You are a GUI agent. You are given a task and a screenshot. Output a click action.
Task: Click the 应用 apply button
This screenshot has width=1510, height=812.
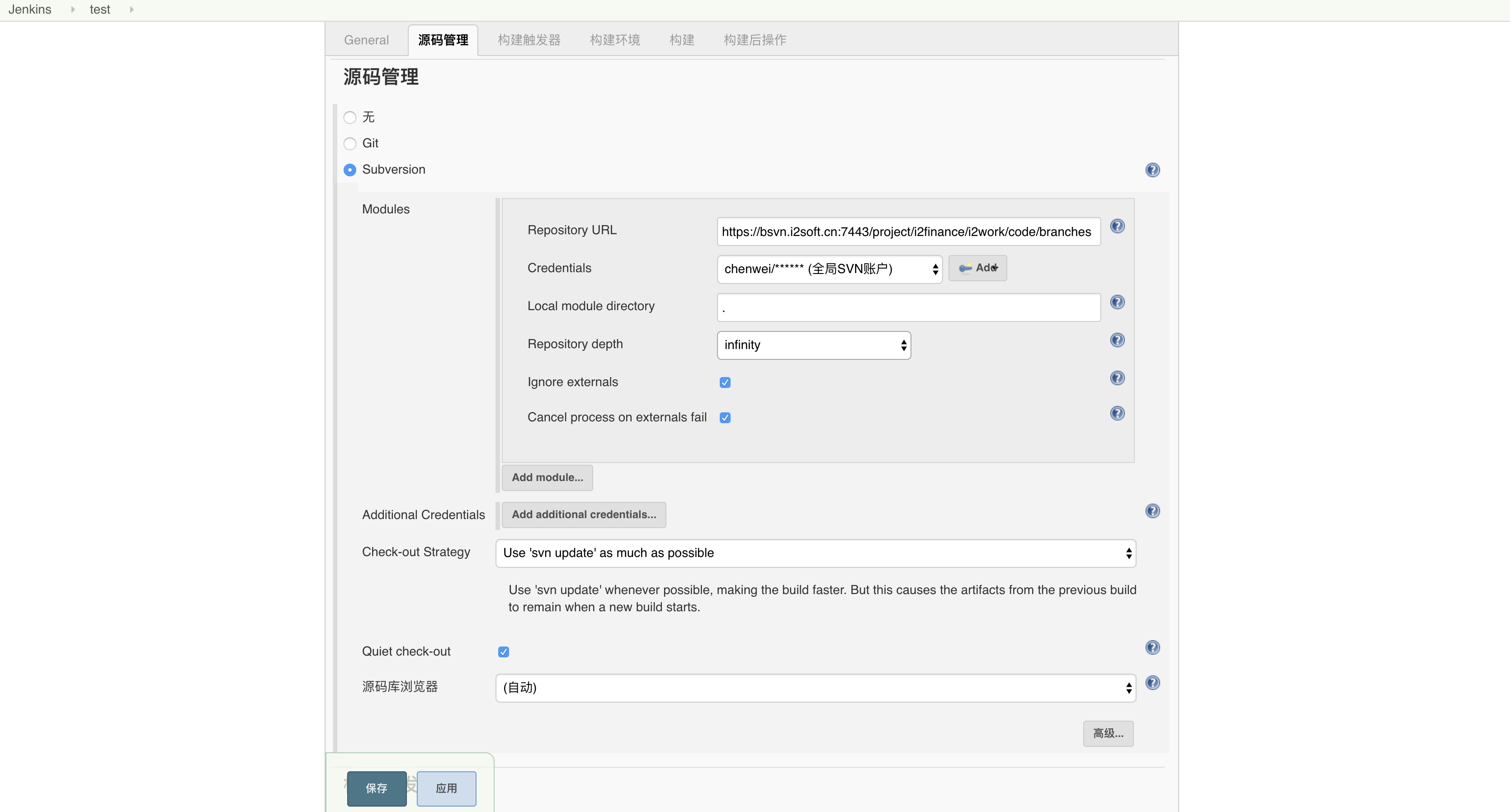pos(446,788)
